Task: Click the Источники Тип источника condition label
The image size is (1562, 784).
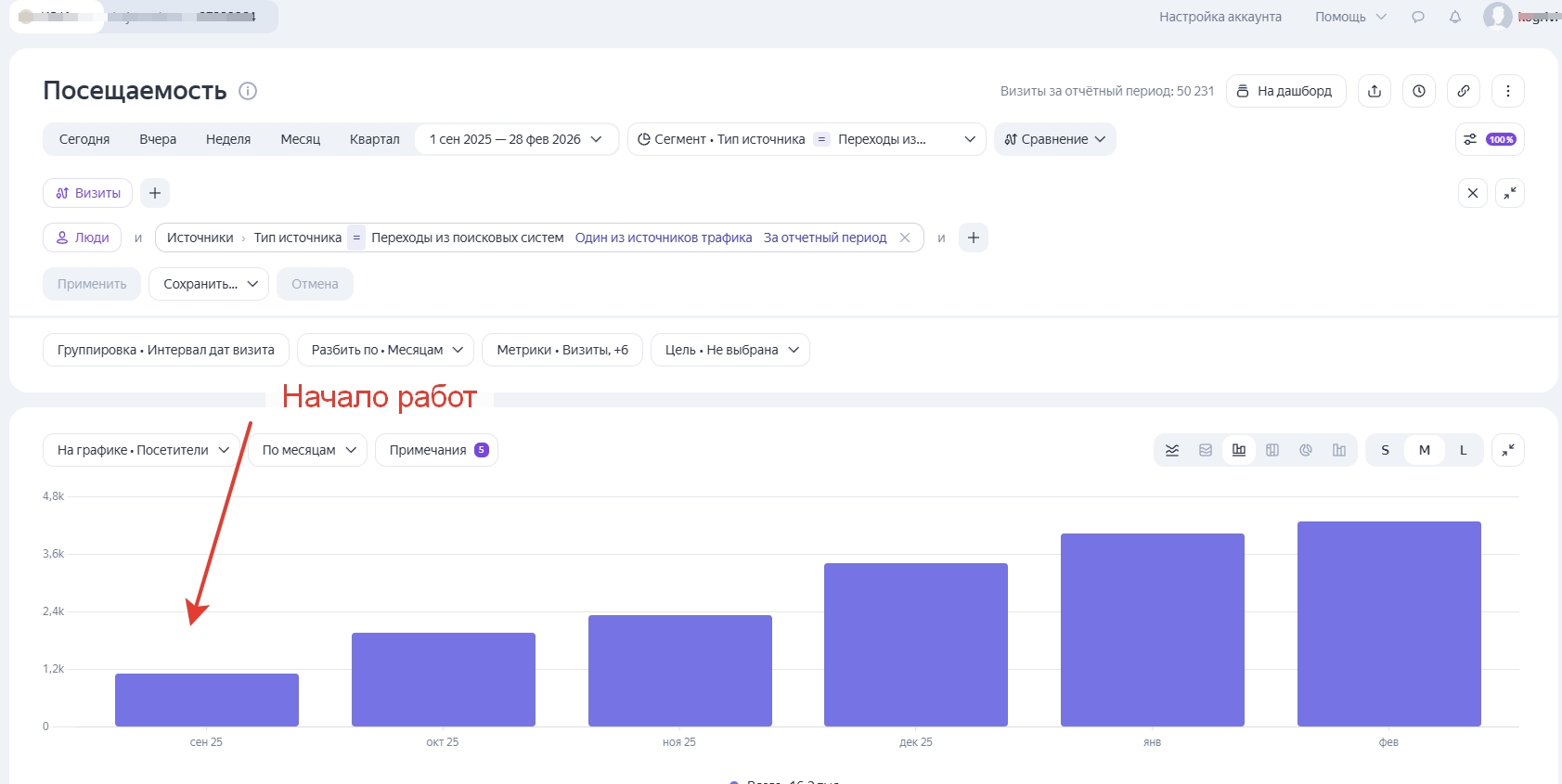Action: [253, 238]
